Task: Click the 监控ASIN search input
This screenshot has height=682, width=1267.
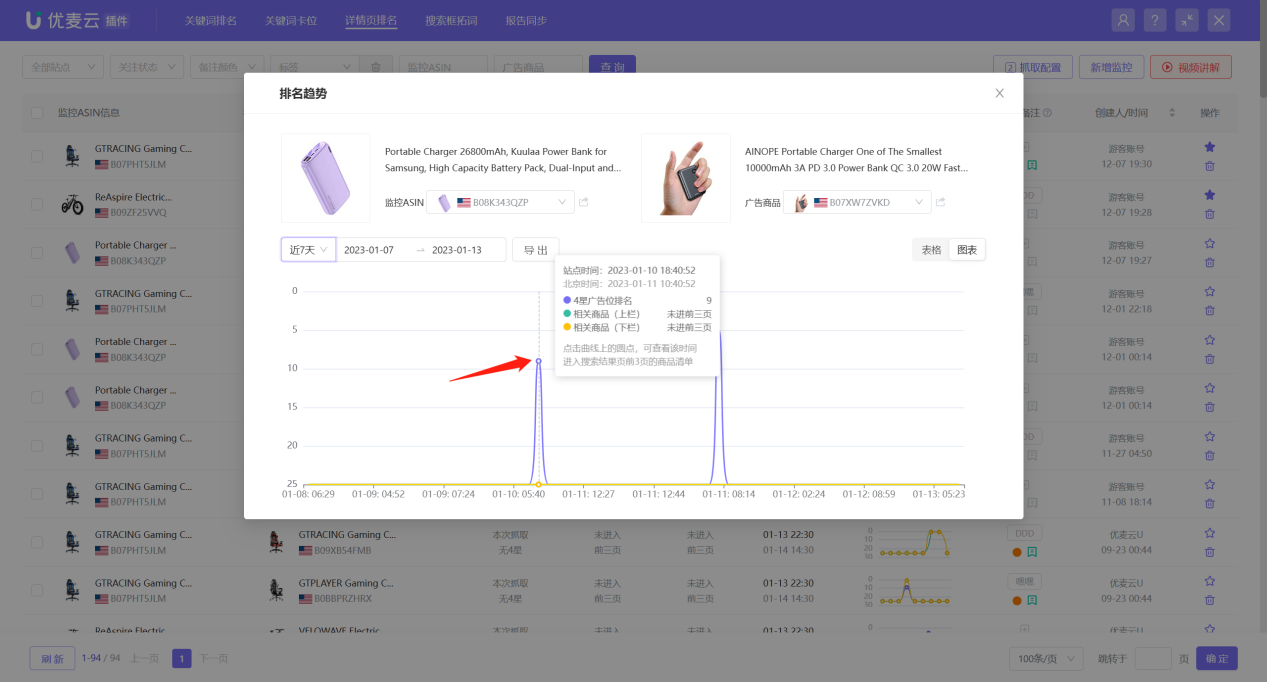Action: click(x=441, y=67)
